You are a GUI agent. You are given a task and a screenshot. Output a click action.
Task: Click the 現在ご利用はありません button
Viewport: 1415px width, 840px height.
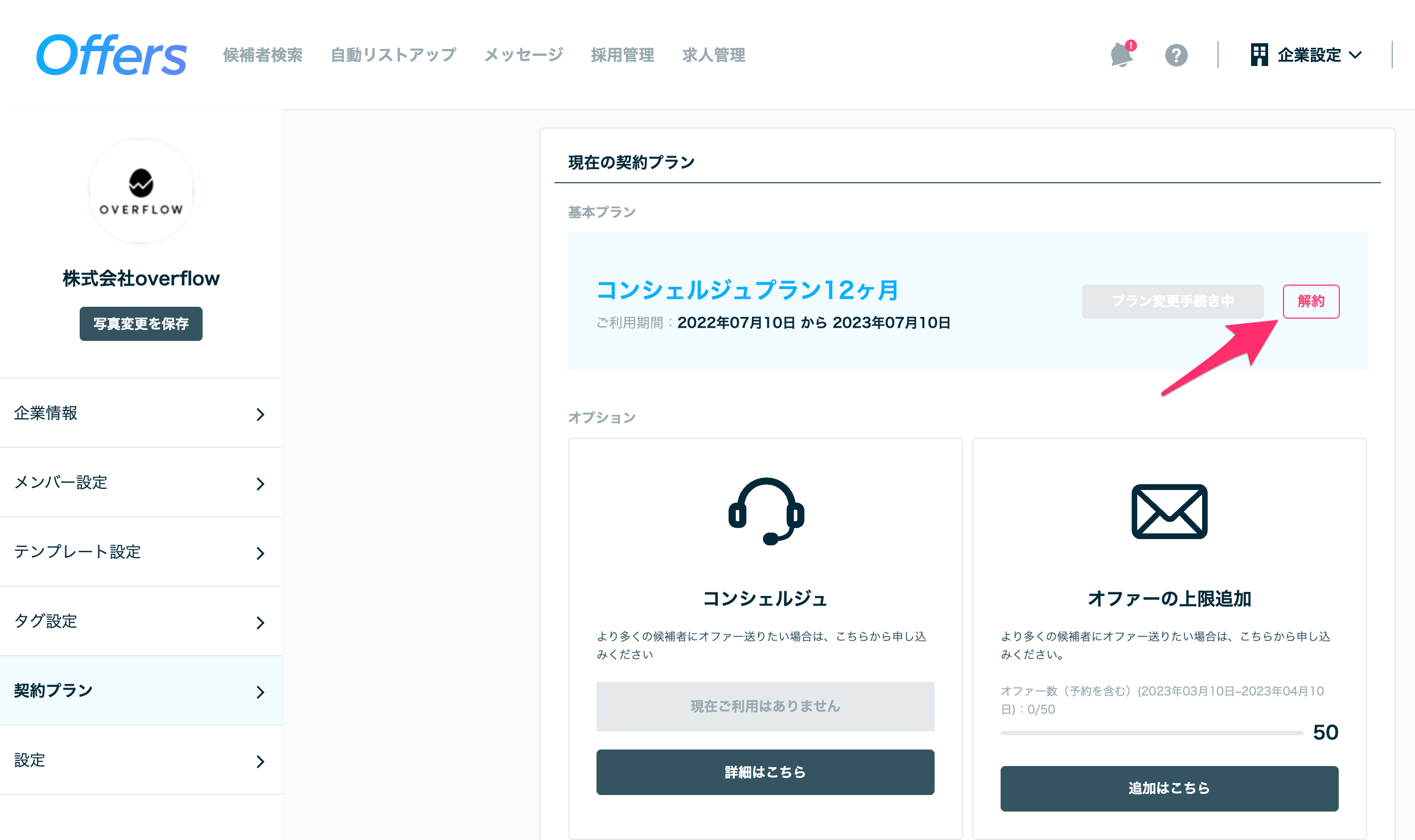click(765, 706)
